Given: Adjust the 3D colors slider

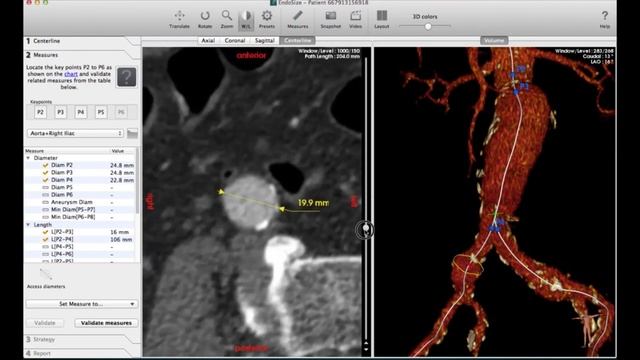Looking at the screenshot, I should [428, 27].
